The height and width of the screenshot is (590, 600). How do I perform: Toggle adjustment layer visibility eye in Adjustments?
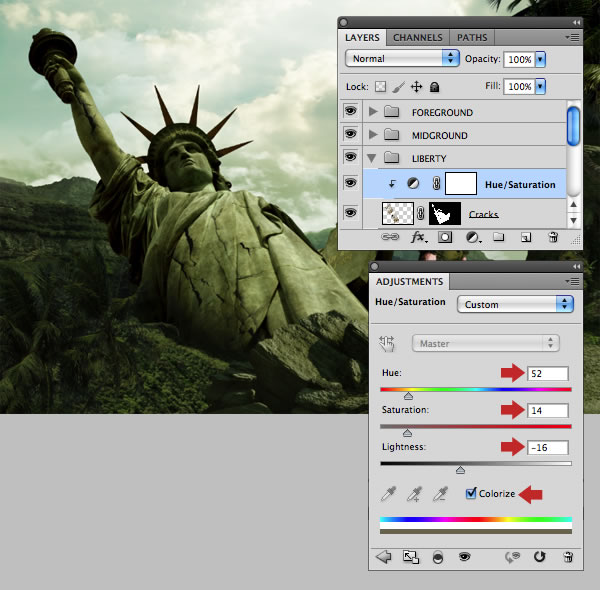(465, 556)
